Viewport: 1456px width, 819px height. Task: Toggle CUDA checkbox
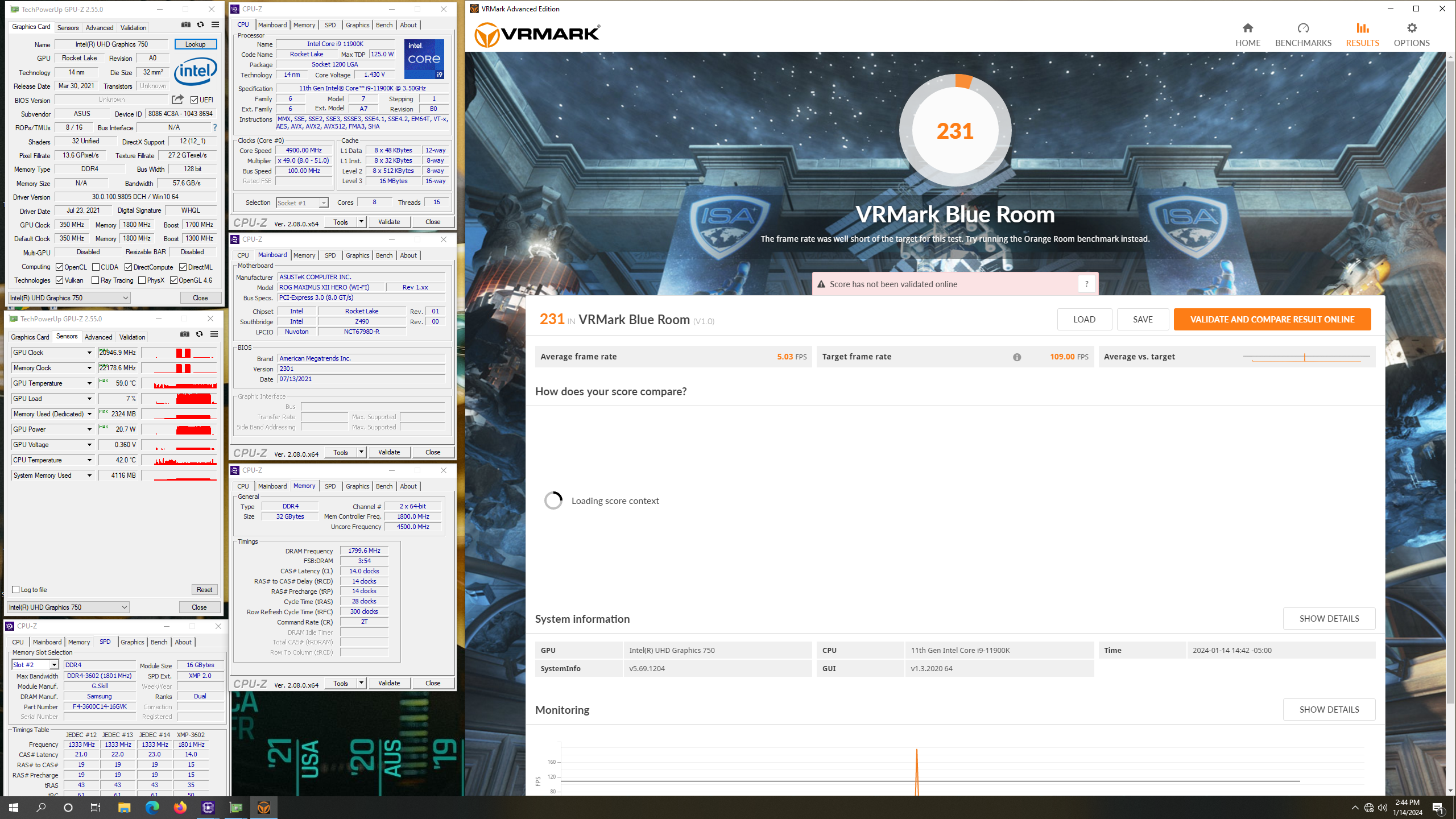tap(96, 267)
